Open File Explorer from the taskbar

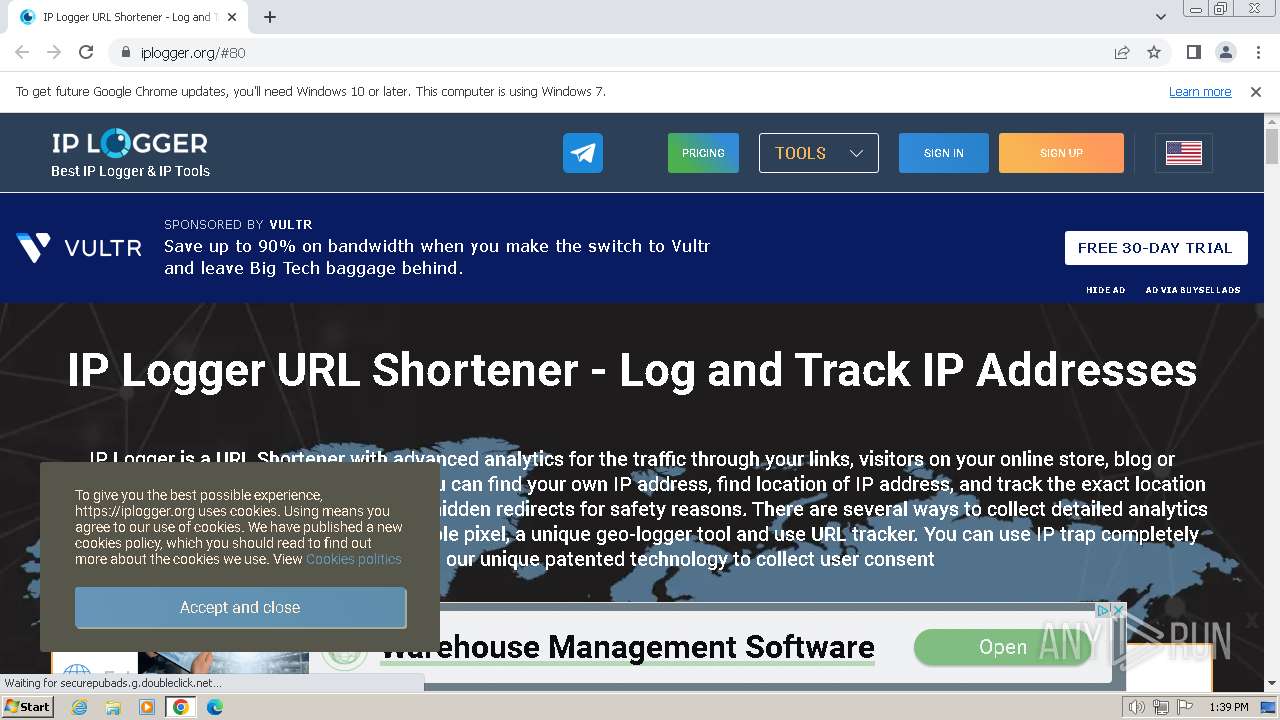point(113,707)
